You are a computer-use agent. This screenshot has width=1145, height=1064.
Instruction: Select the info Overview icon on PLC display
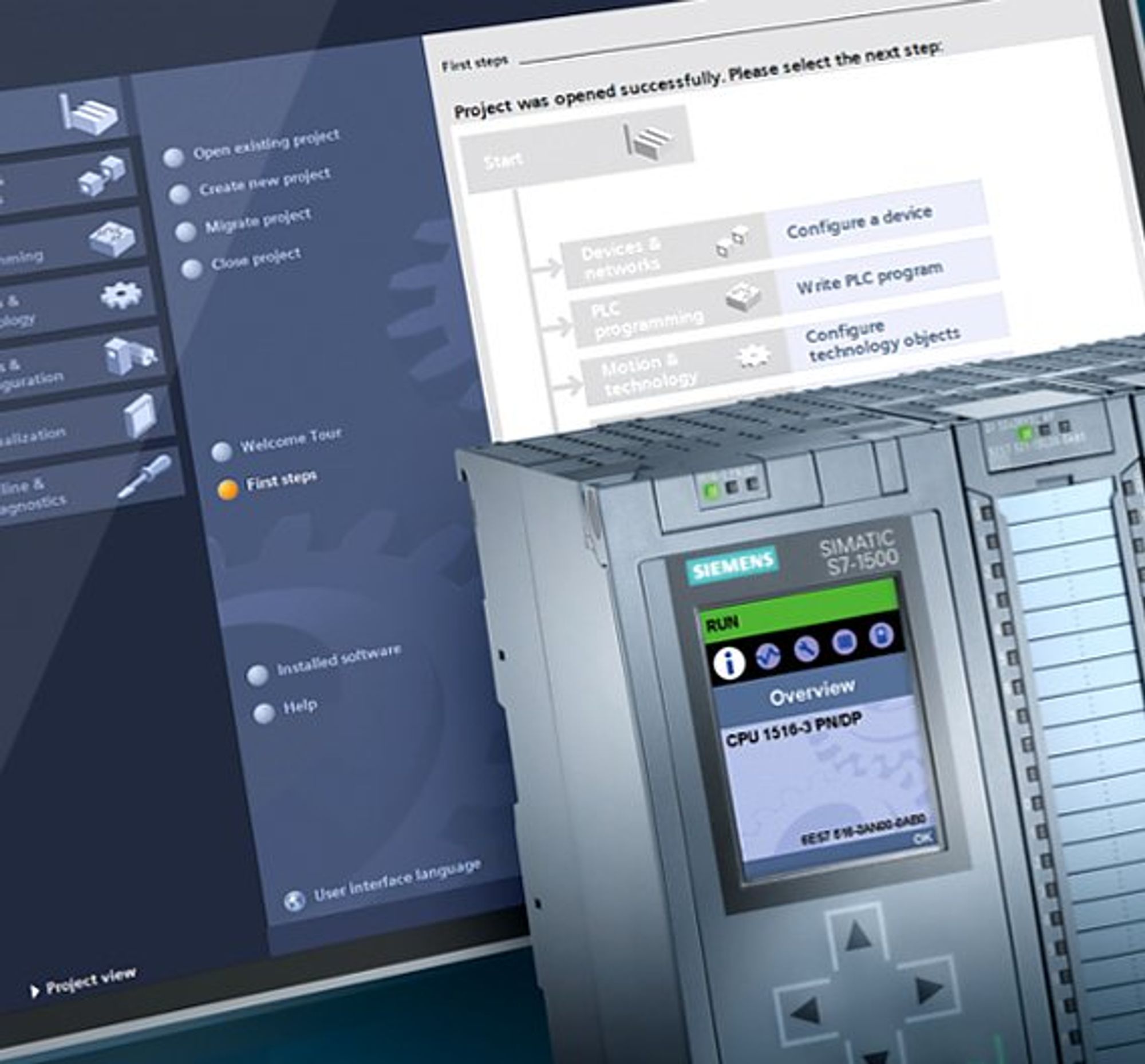(x=729, y=663)
